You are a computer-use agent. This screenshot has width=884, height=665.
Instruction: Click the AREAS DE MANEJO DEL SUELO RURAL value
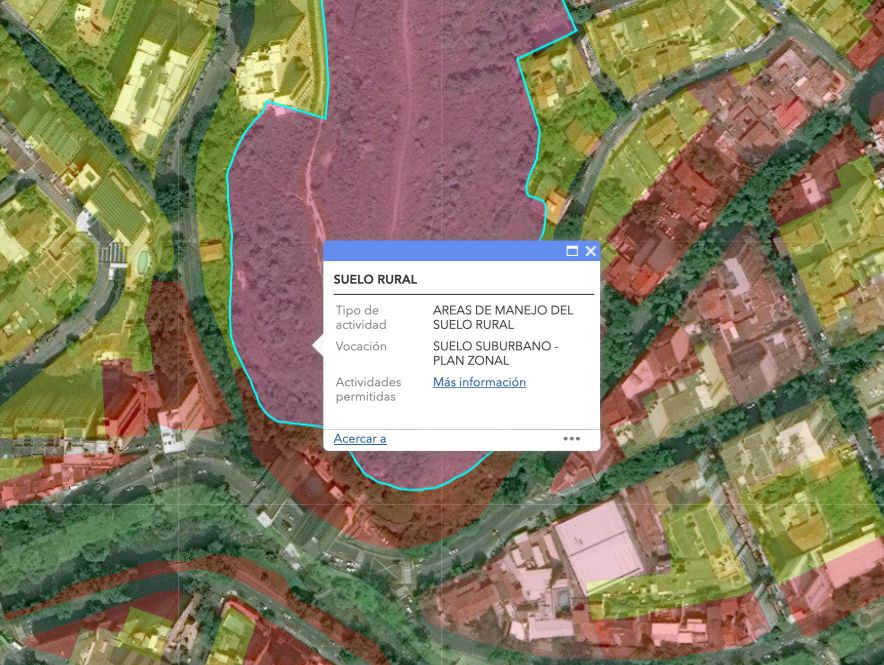(503, 318)
